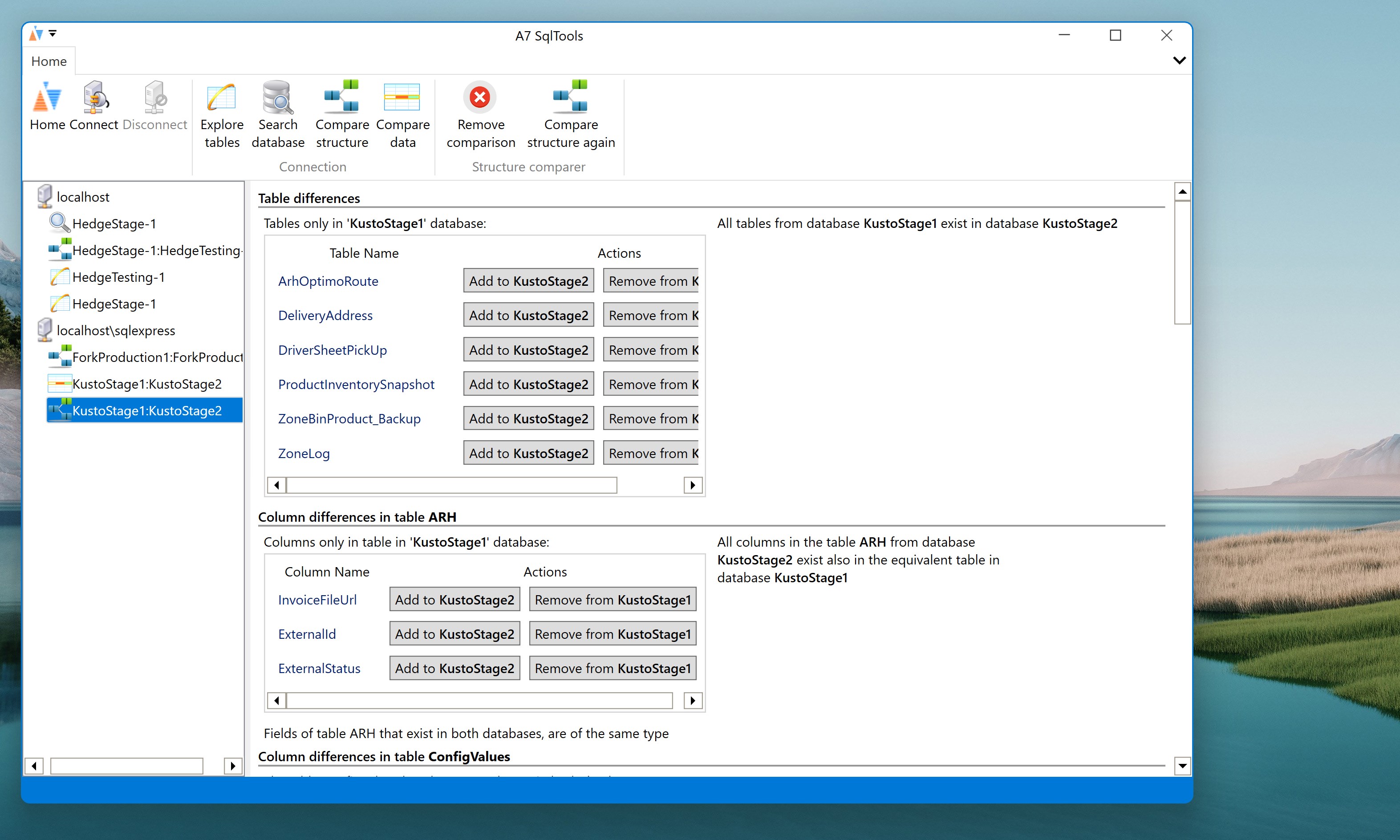Select localhost\sqlexpress server node
The height and width of the screenshot is (840, 1400).
(115, 331)
